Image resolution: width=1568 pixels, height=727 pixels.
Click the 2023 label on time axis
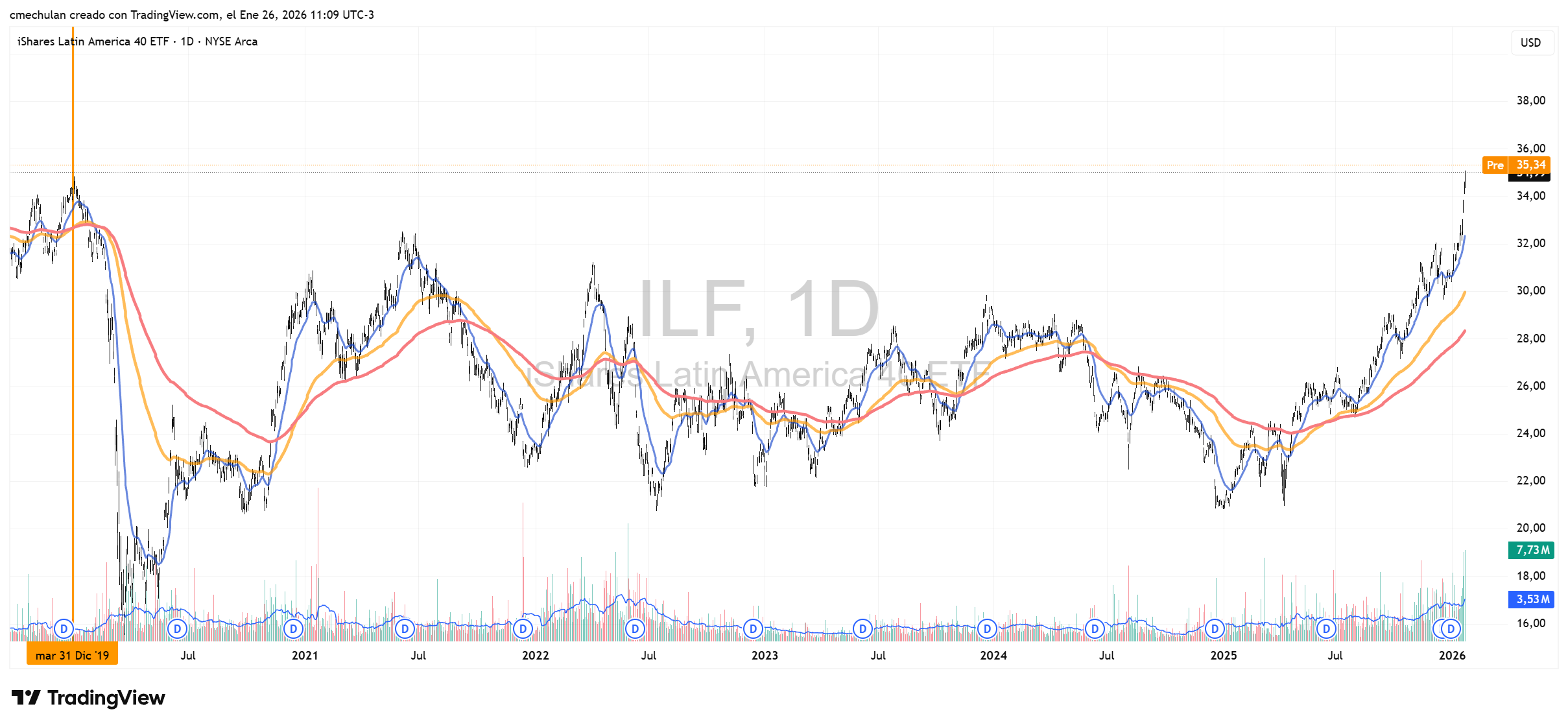(x=765, y=655)
